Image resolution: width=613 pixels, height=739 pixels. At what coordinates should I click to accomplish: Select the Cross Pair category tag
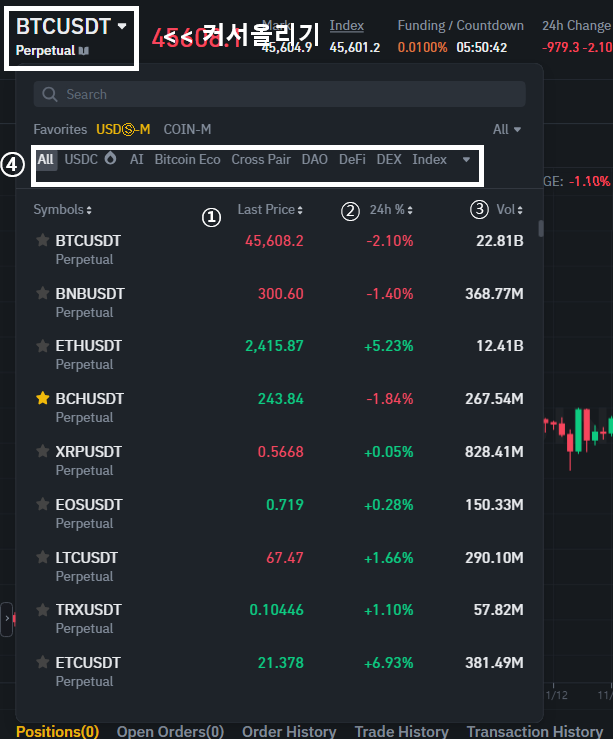261,159
